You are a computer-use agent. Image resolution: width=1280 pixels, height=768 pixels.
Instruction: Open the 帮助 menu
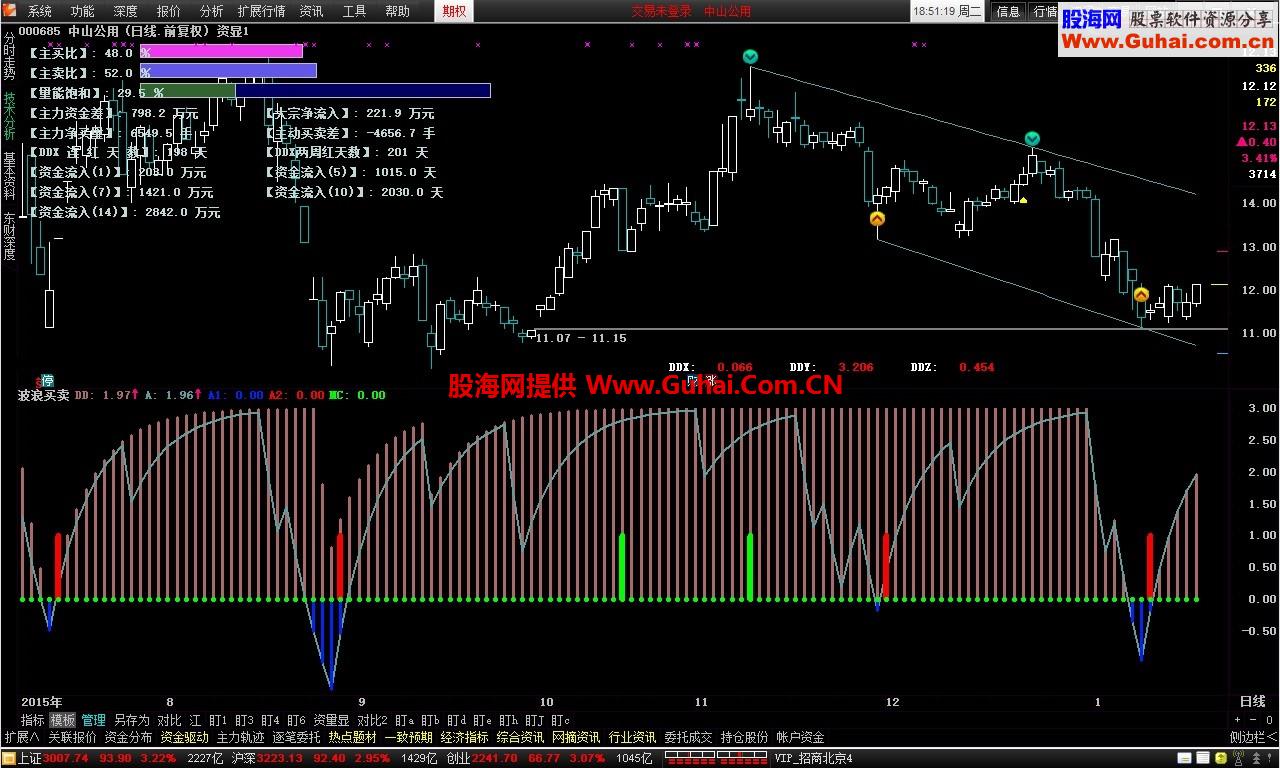pos(398,11)
